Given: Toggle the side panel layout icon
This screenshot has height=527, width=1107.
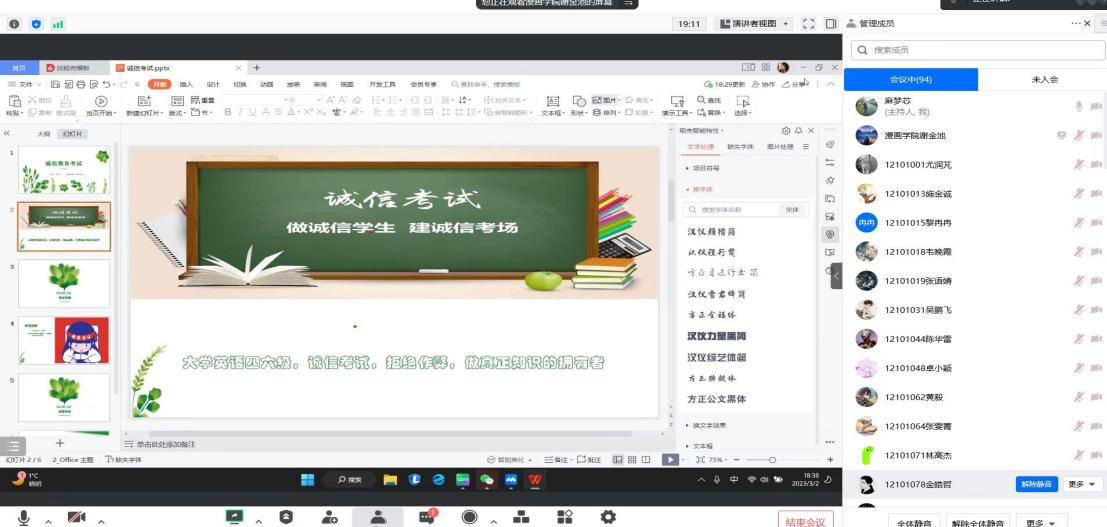Looking at the screenshot, I should point(830,23).
